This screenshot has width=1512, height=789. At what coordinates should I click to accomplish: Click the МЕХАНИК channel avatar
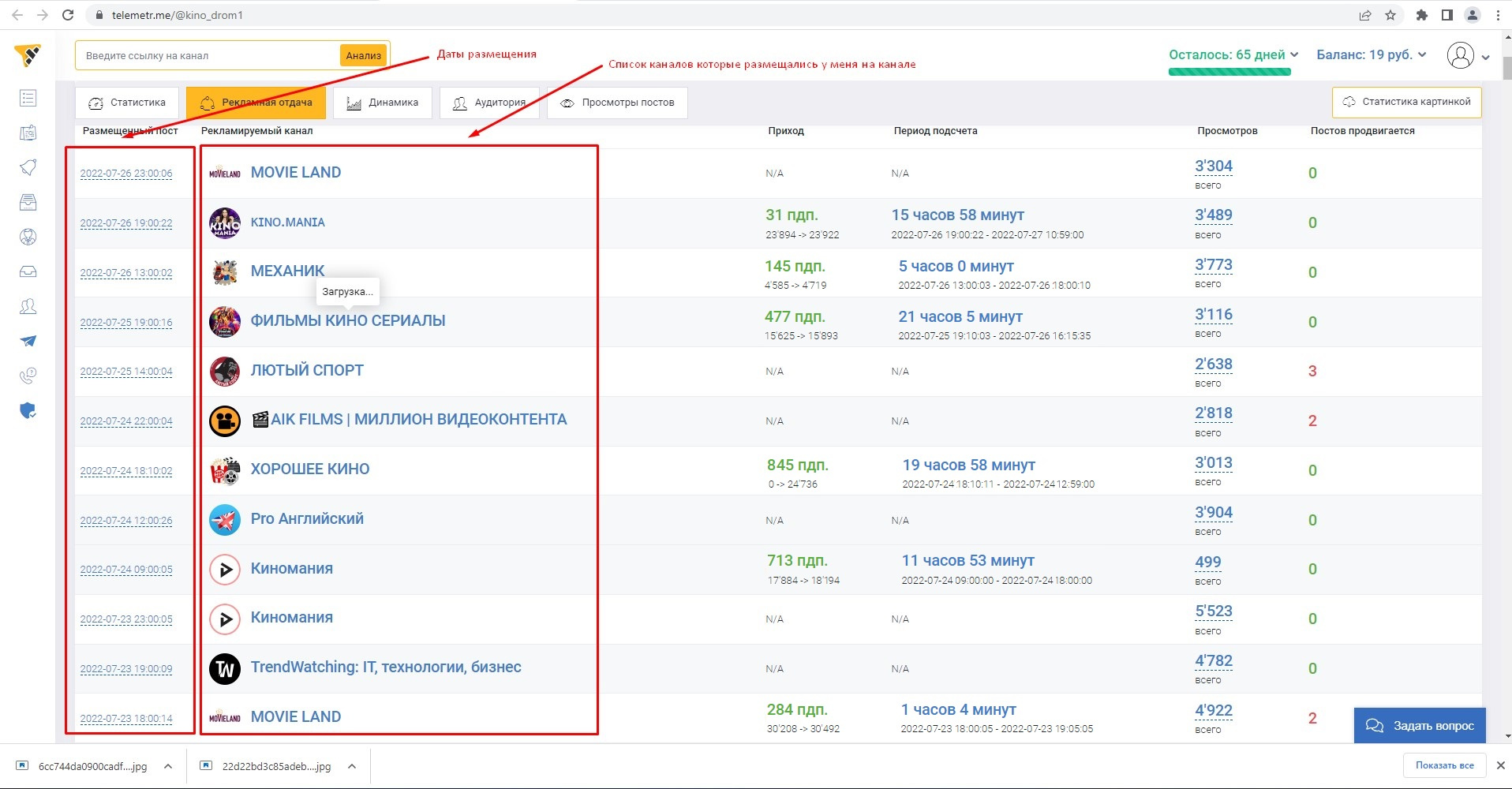coord(225,272)
